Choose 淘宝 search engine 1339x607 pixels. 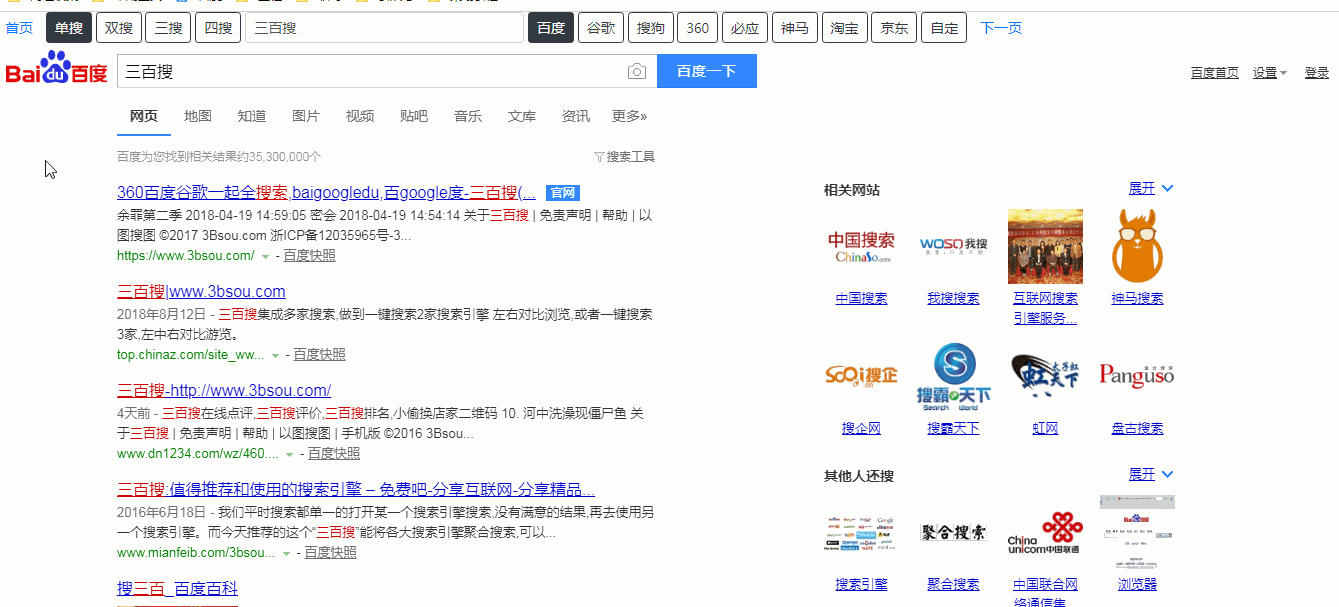point(844,28)
